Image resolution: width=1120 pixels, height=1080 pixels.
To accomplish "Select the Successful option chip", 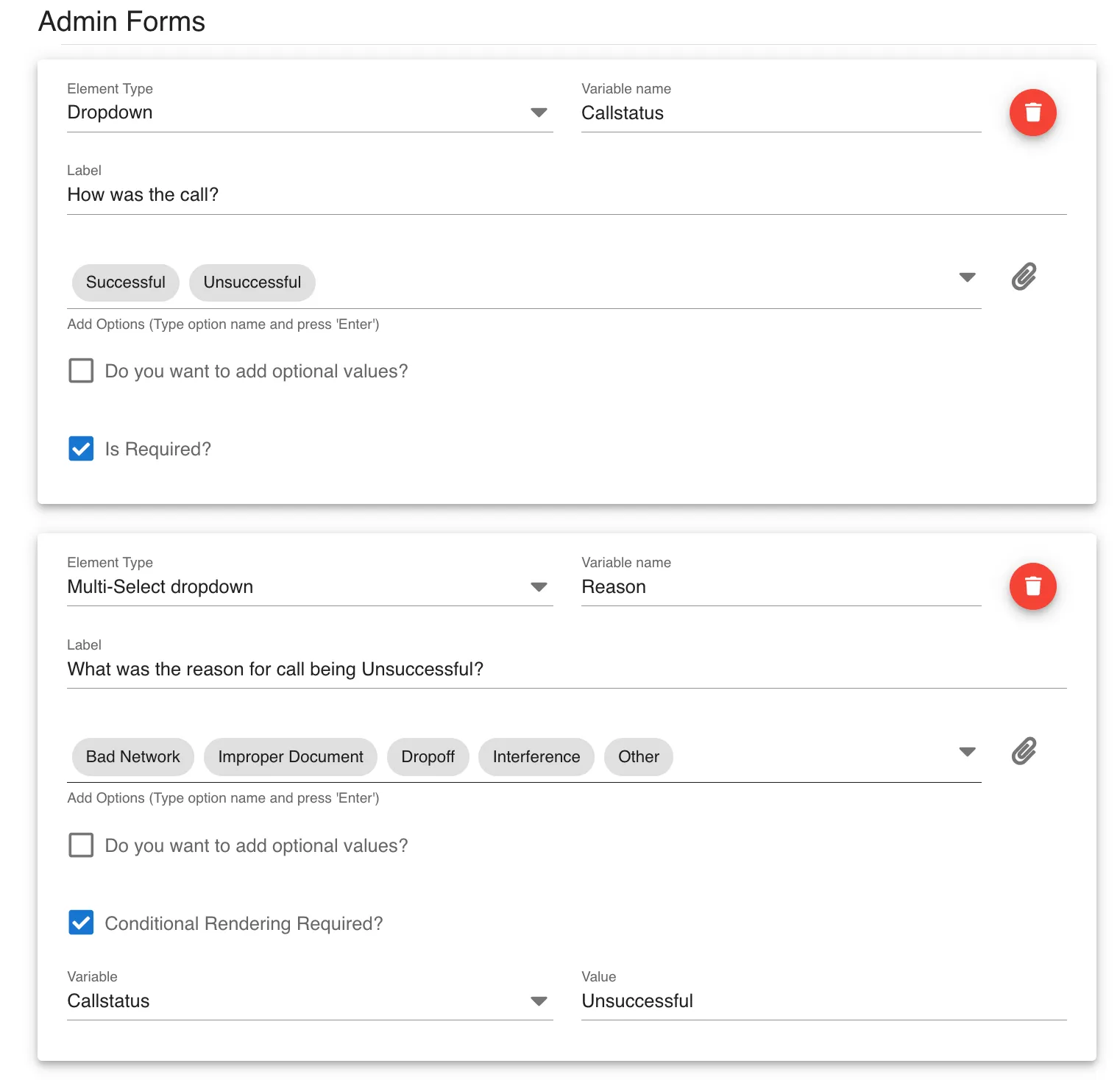I will (x=126, y=283).
